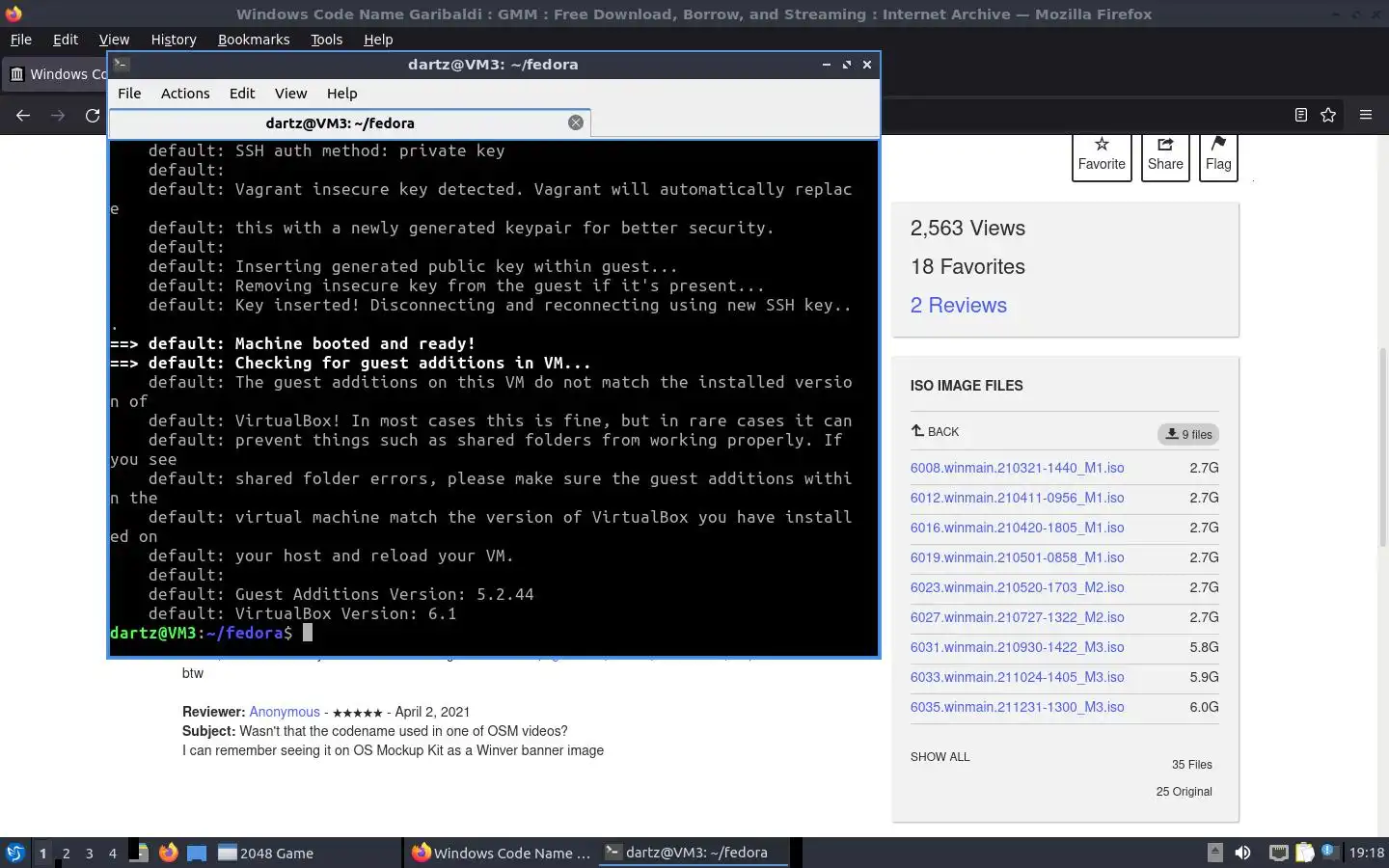Open the 2 Reviews link
This screenshot has height=868, width=1389.
point(958,305)
